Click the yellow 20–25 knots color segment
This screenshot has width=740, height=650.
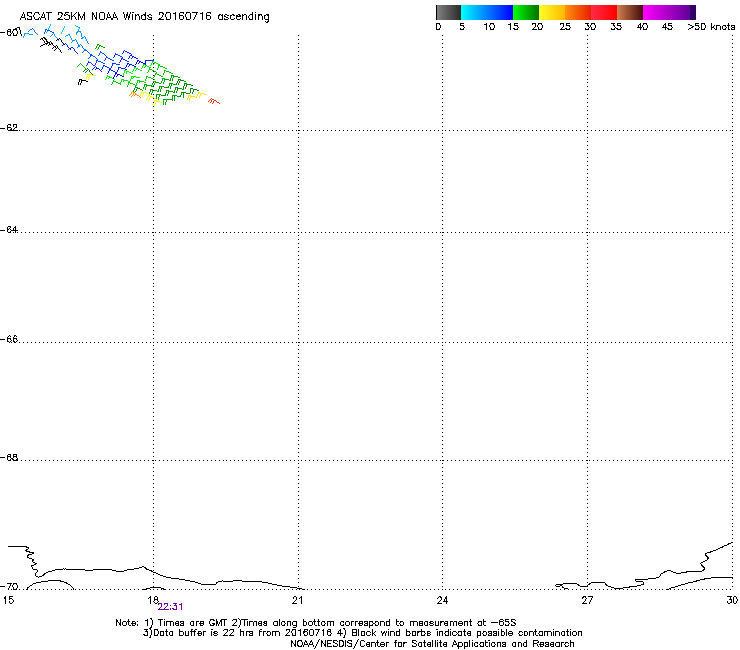tap(552, 12)
